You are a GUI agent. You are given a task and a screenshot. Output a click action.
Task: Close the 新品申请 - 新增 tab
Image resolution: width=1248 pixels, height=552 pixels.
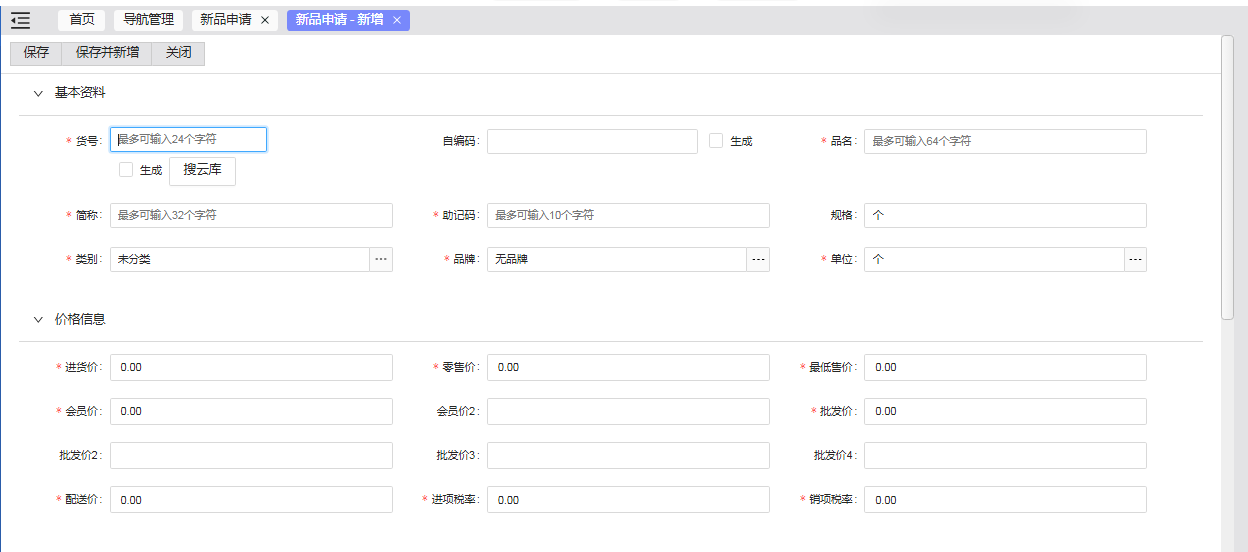pos(397,20)
